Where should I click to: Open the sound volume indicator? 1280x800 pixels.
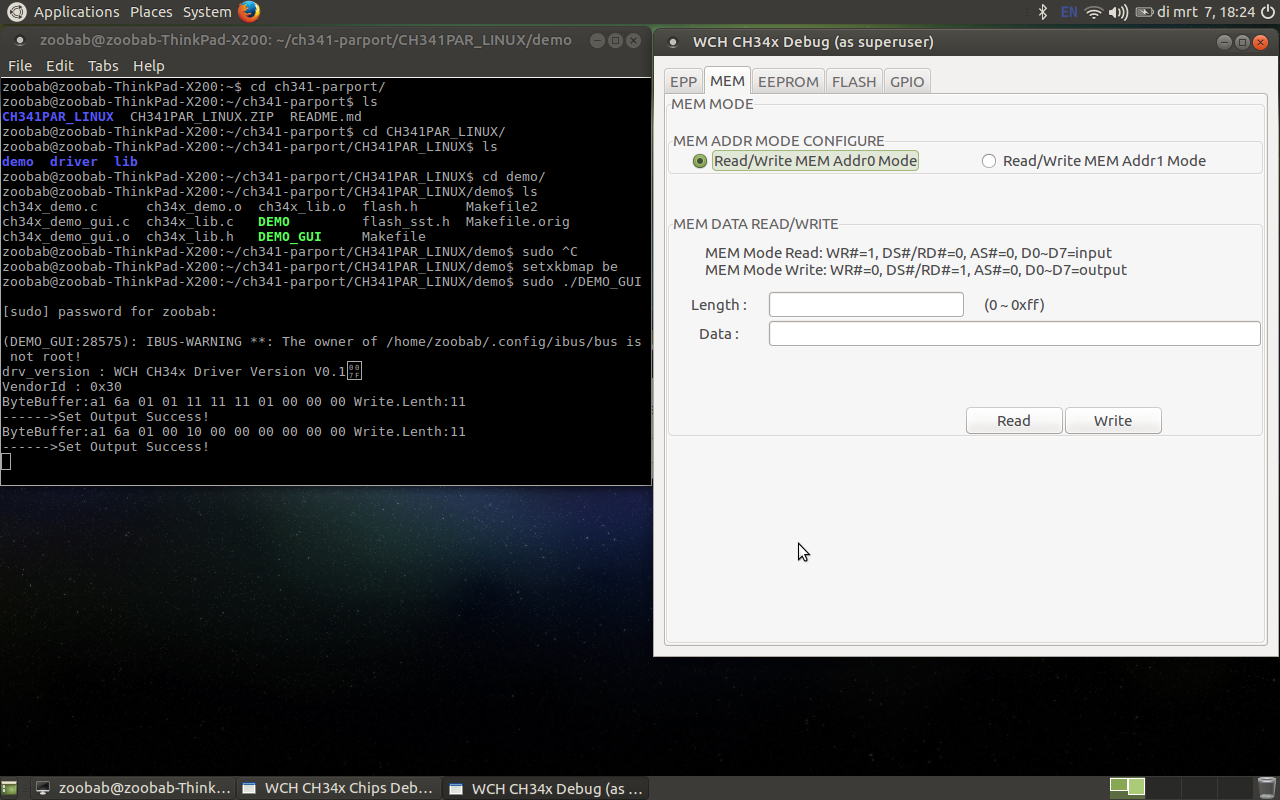(x=1119, y=12)
